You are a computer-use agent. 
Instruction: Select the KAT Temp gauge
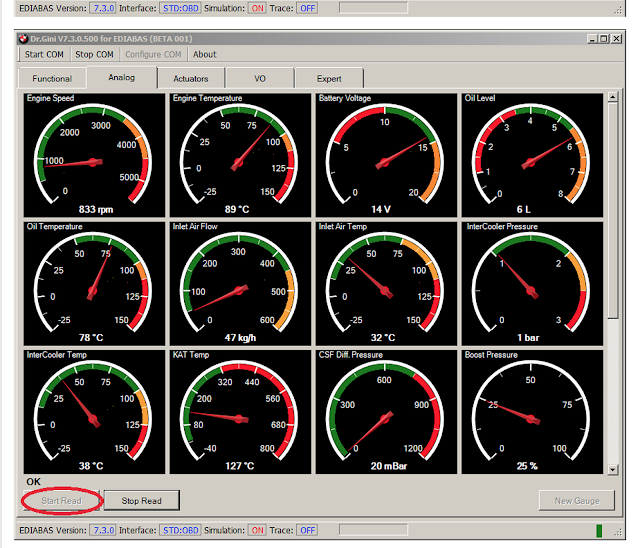[x=240, y=412]
